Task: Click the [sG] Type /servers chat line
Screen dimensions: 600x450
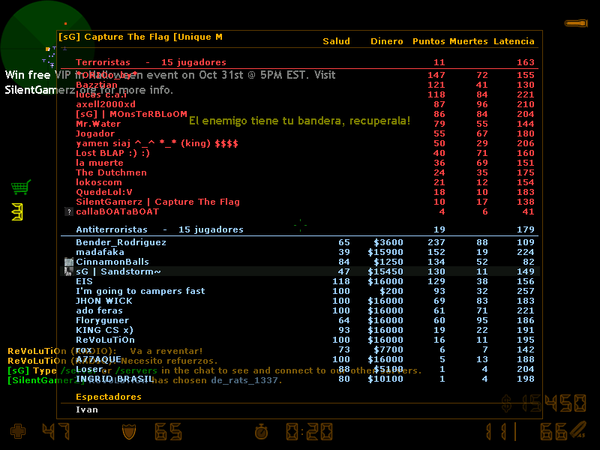Action: [x=214, y=370]
